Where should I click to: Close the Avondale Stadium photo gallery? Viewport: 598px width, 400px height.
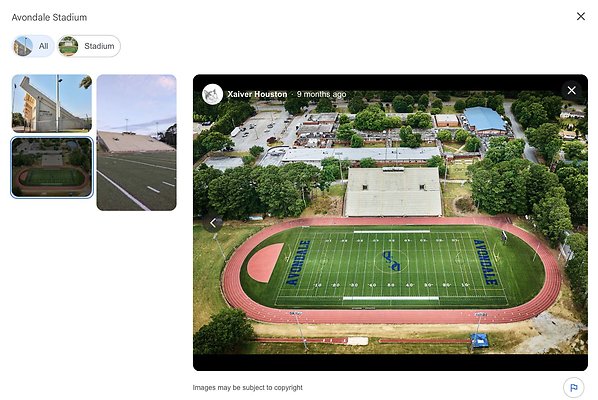tap(580, 16)
